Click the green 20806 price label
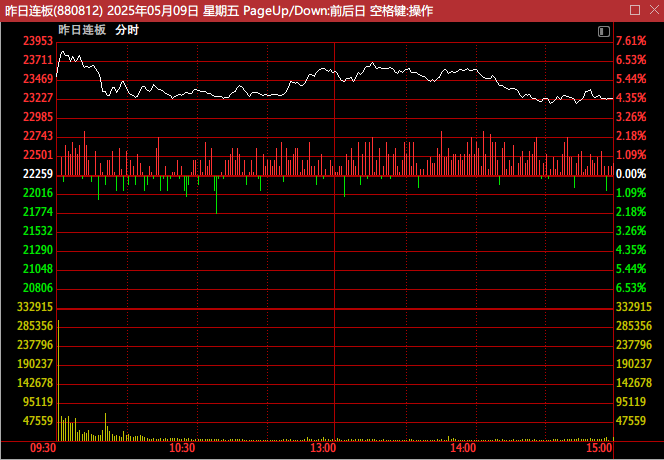This screenshot has height=460, width=664. 38,288
